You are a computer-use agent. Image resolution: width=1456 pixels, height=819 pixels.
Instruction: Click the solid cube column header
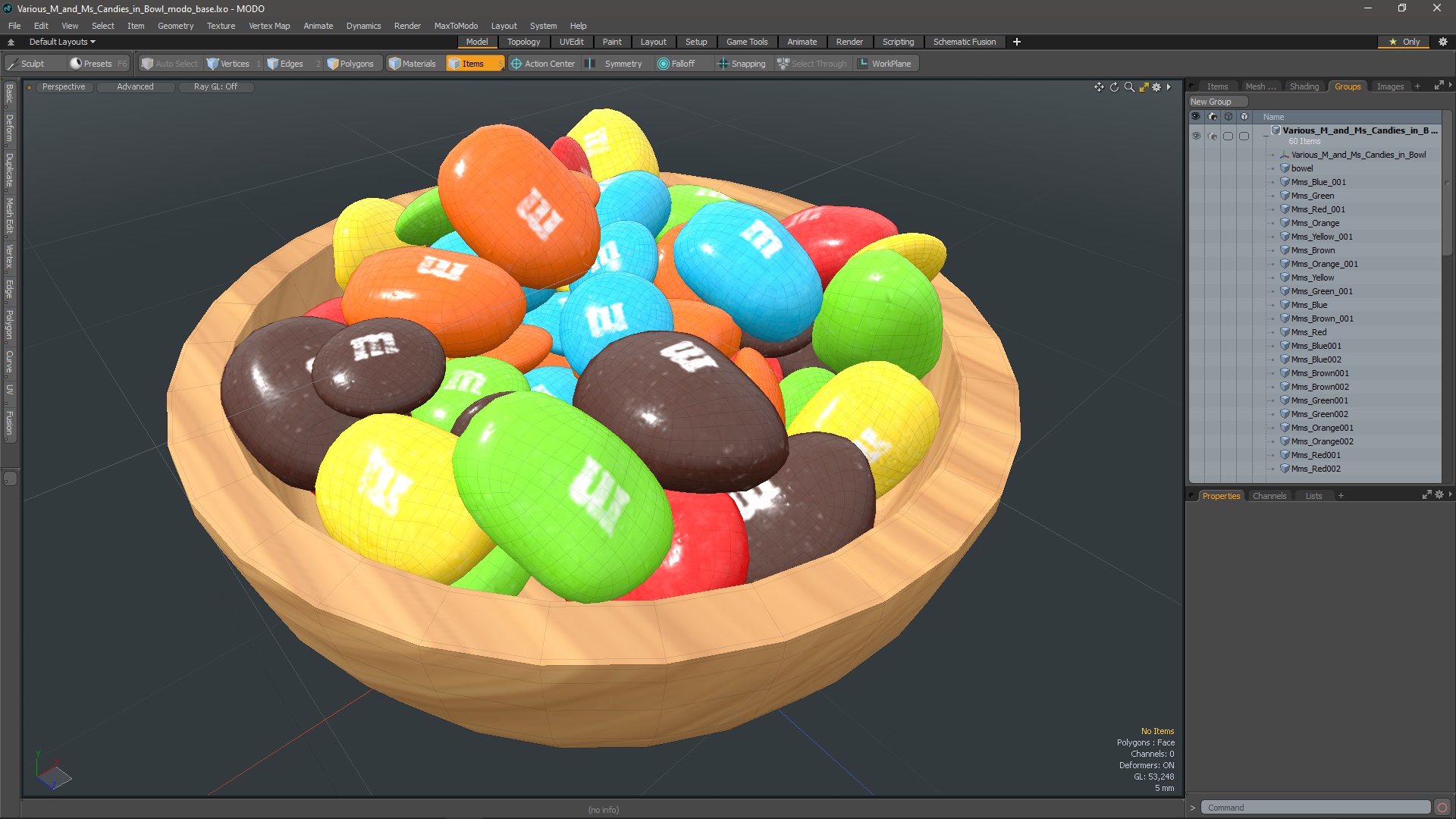(x=1244, y=117)
